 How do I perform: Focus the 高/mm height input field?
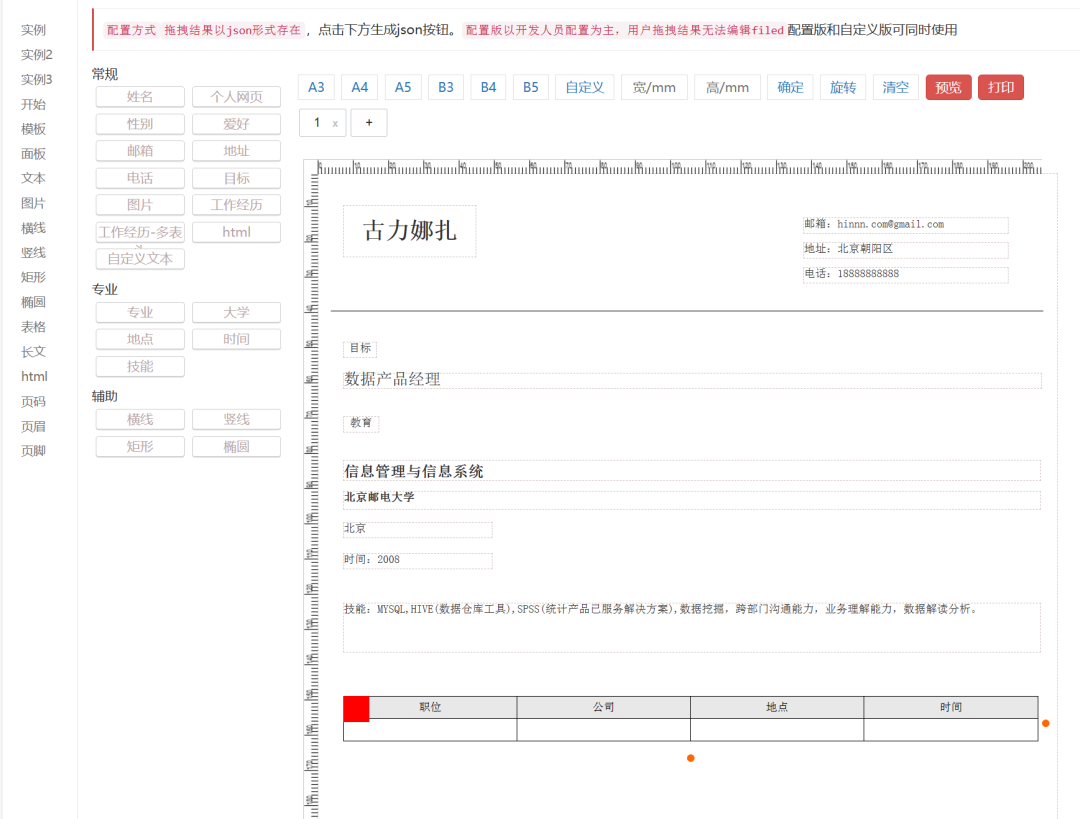point(727,87)
